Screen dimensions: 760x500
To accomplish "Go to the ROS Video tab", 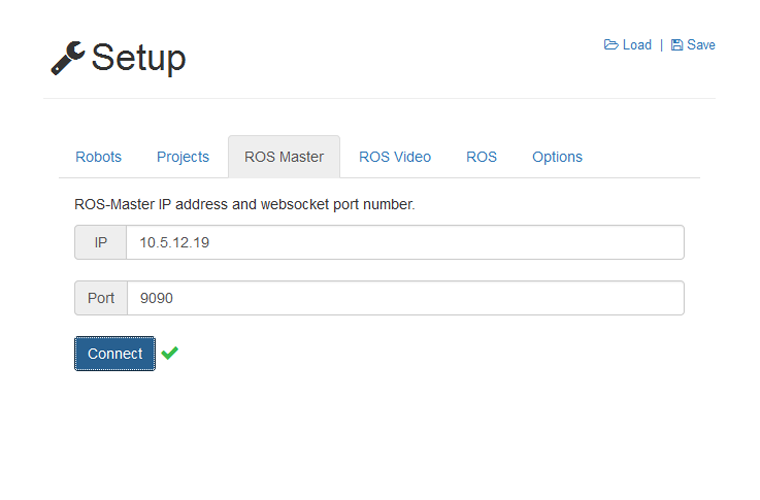I will [395, 157].
